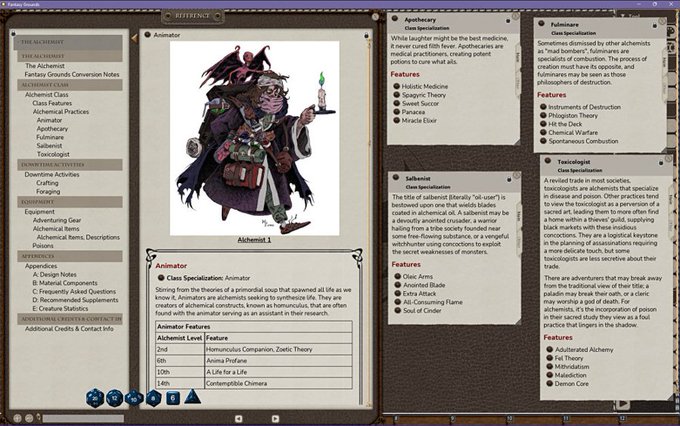The width and height of the screenshot is (680, 426).
Task: Collapse APPENDICES section header
Action: click(x=69, y=256)
